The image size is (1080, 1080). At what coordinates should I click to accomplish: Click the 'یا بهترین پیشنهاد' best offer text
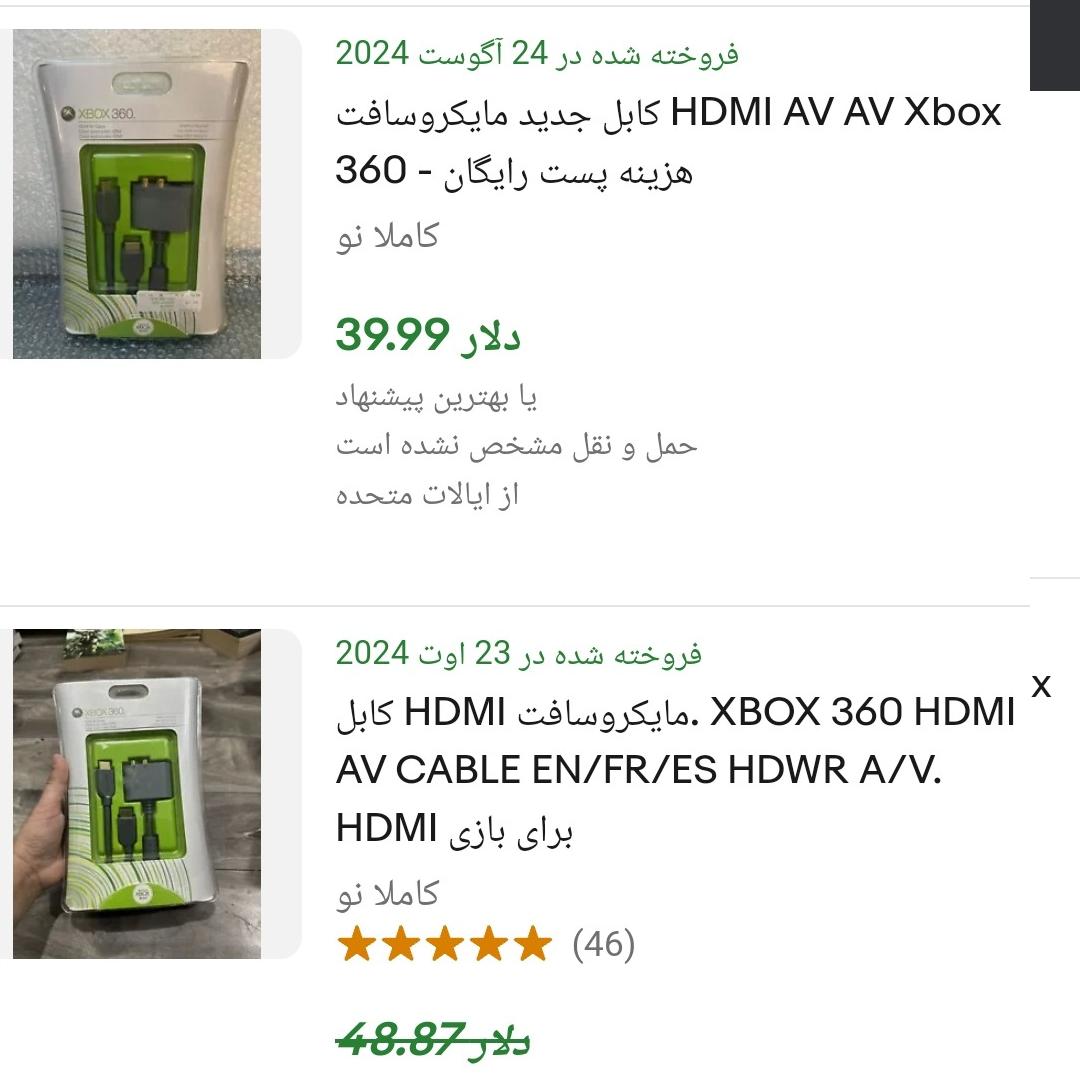tap(436, 397)
